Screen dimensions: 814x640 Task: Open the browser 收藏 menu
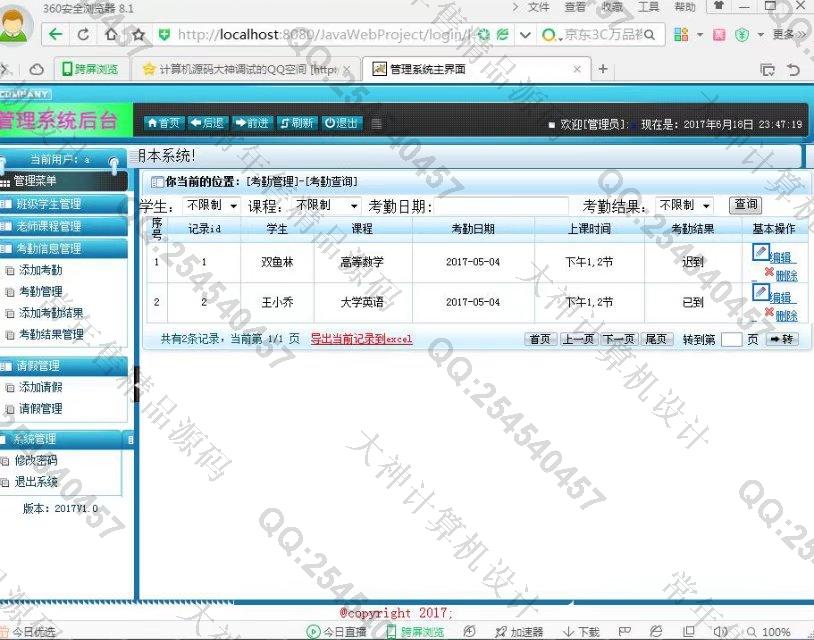(x=612, y=7)
